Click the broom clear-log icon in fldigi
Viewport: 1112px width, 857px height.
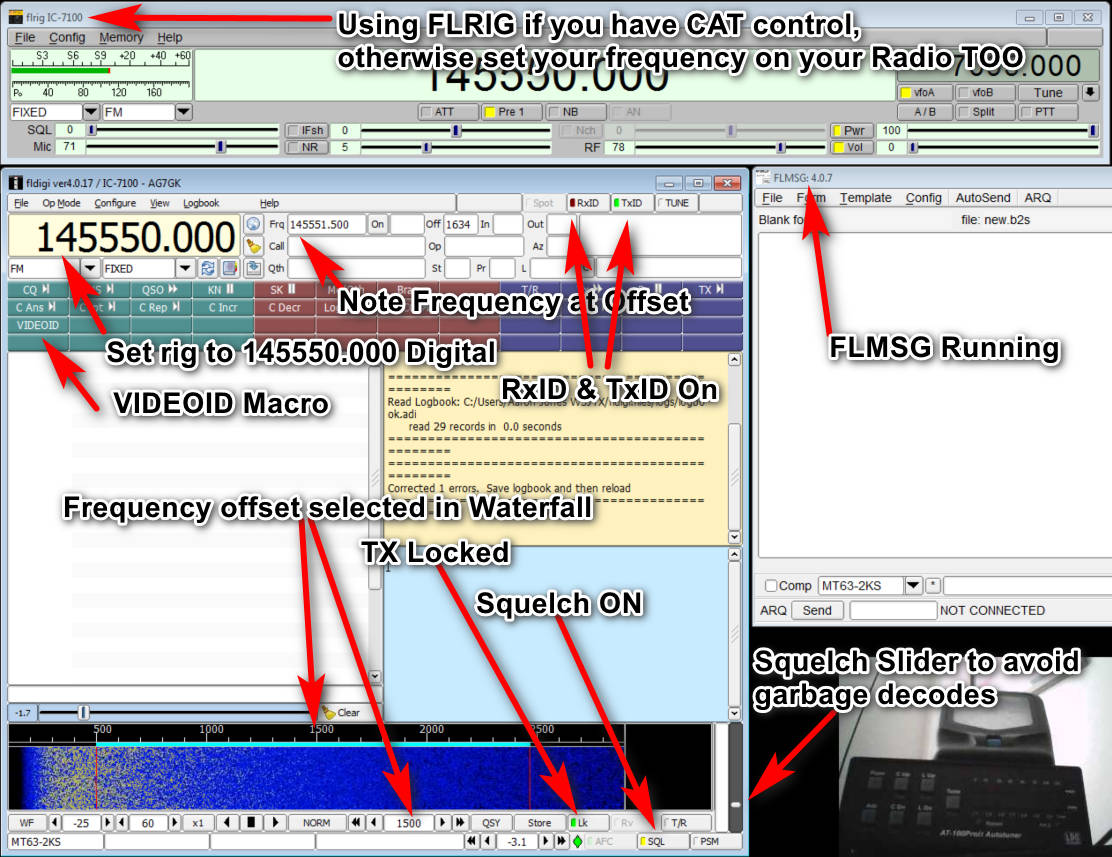pyautogui.click(x=253, y=246)
